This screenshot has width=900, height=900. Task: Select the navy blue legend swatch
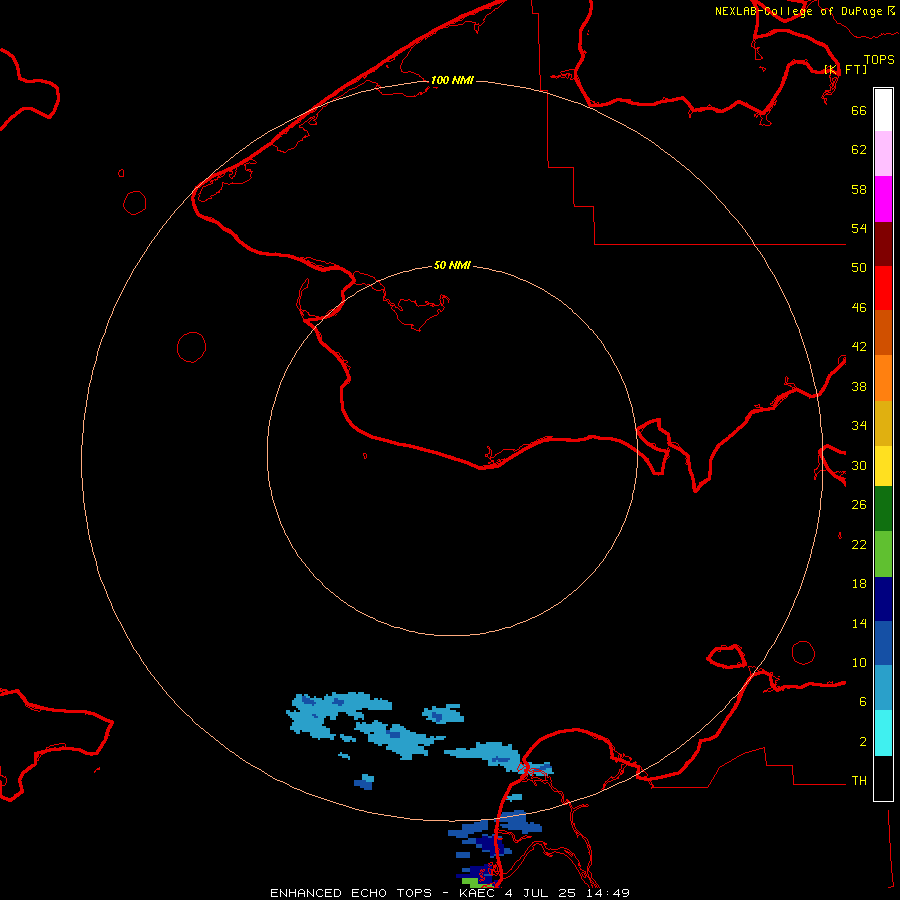[x=883, y=599]
